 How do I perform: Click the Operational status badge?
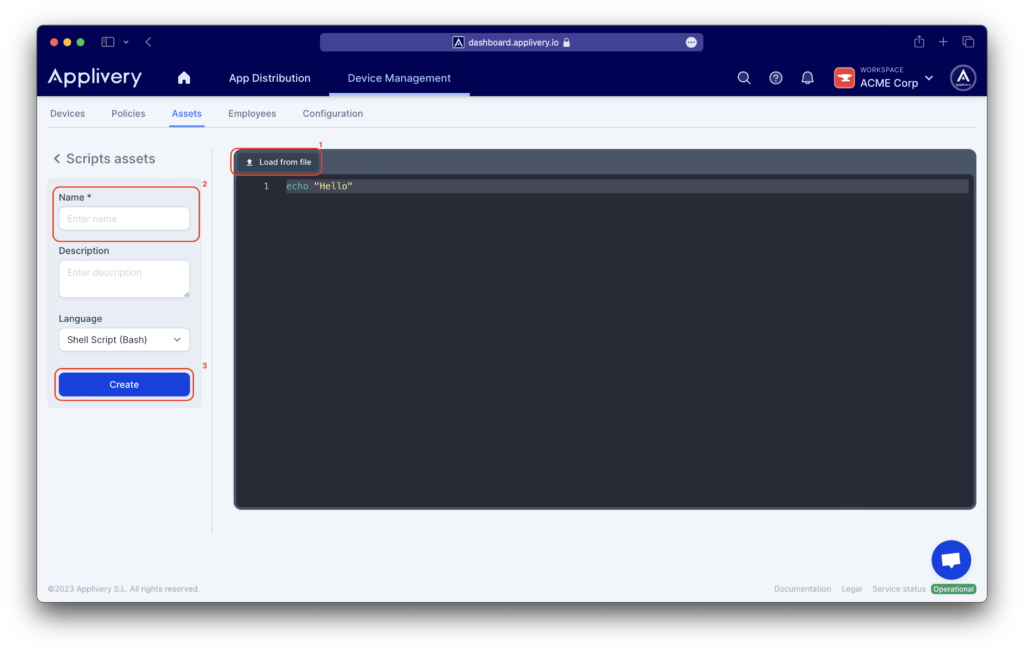[953, 589]
